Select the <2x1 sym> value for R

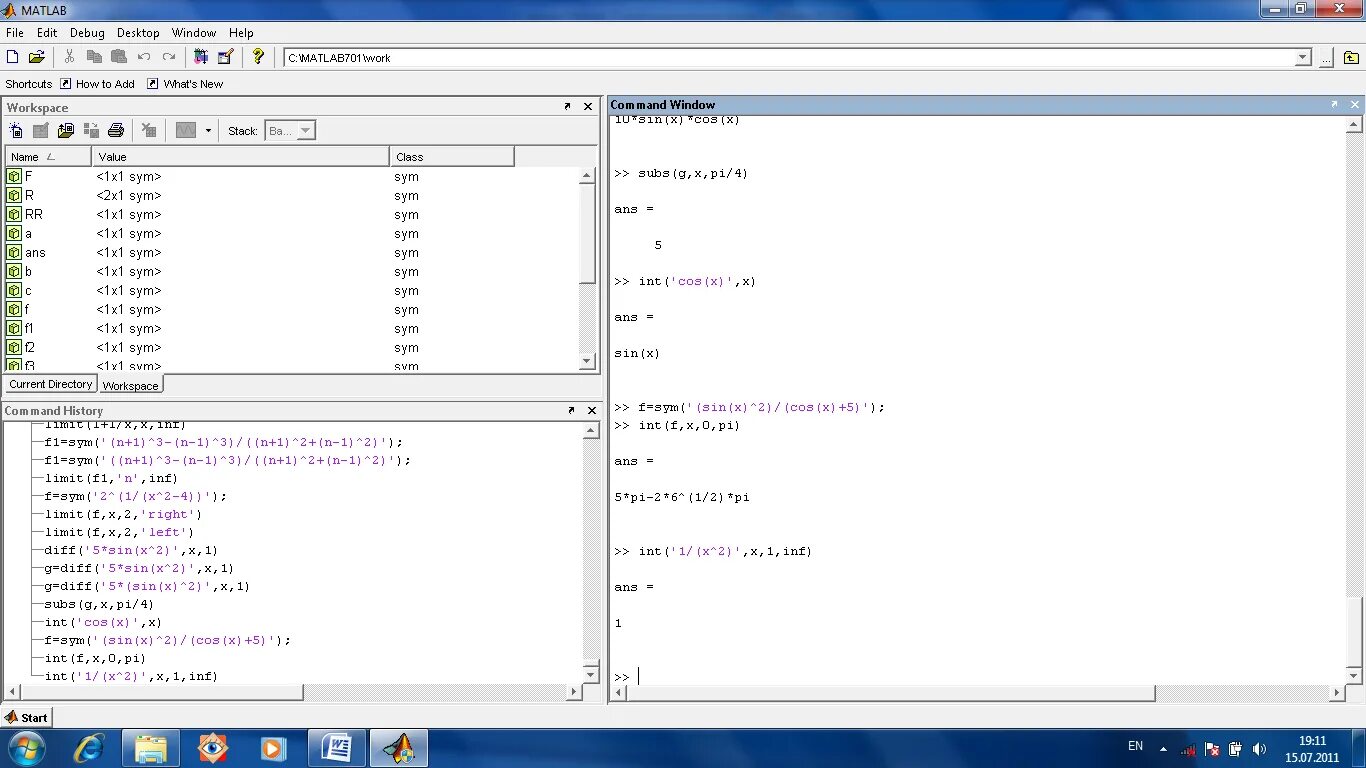[x=129, y=196]
